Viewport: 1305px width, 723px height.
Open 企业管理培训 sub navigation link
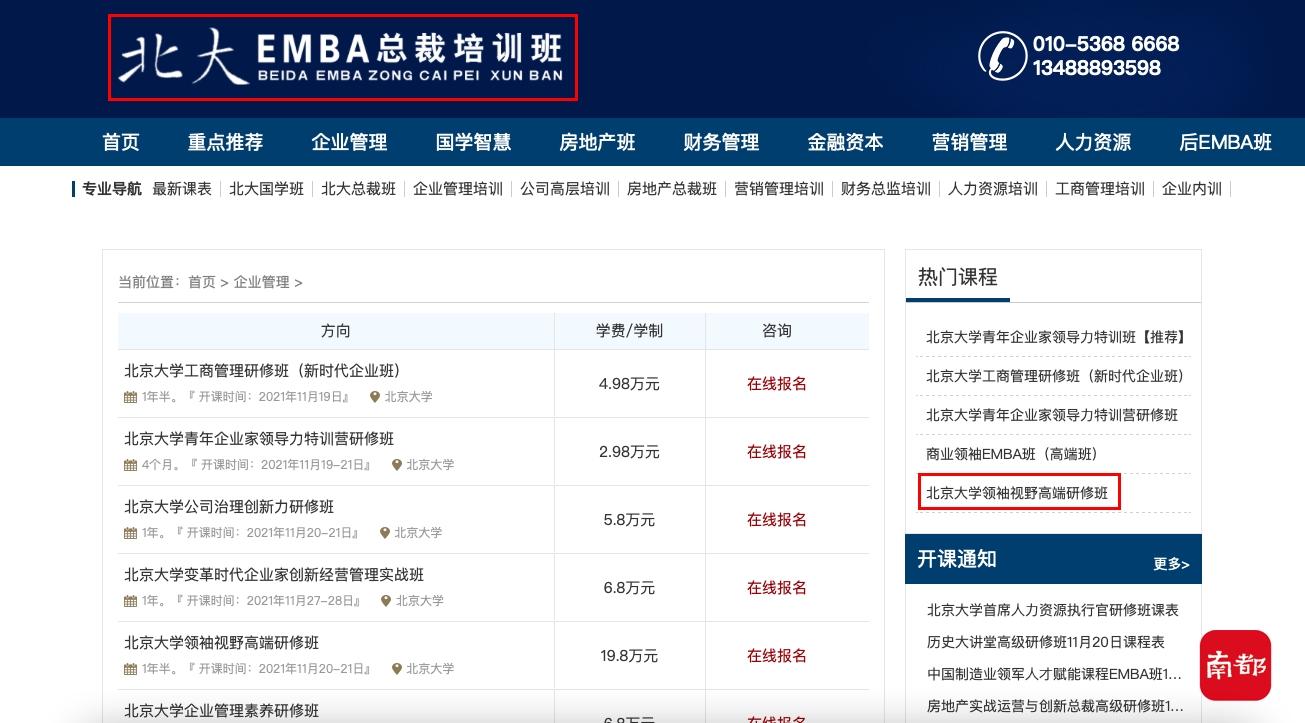click(x=458, y=189)
